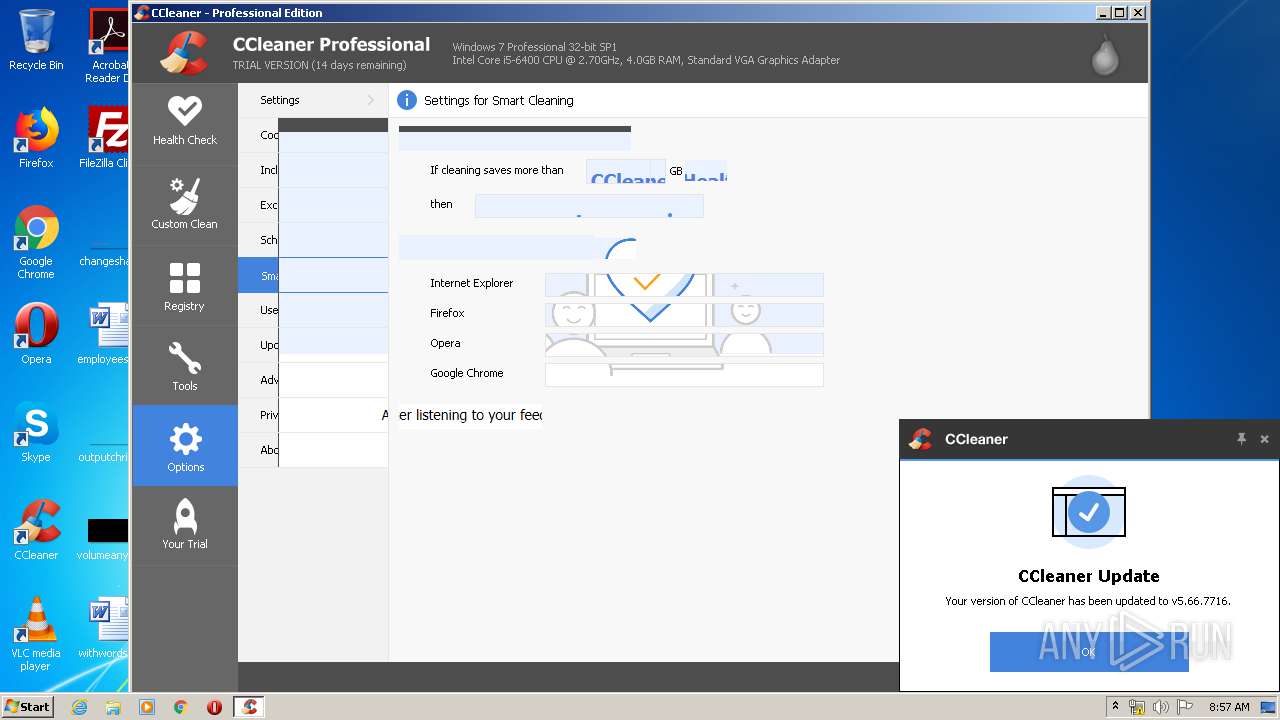This screenshot has height=720, width=1280.
Task: Click 'If cleaning saves more than' label
Action: pyautogui.click(x=497, y=170)
